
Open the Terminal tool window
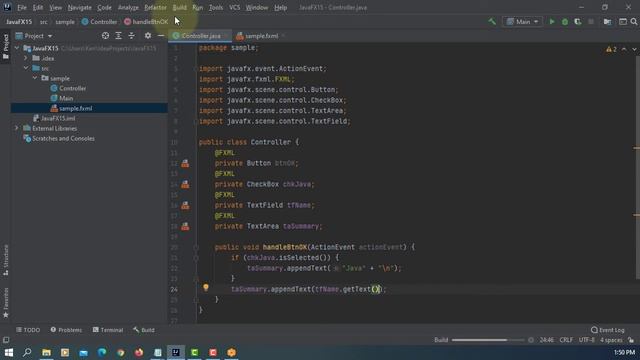(x=108, y=330)
